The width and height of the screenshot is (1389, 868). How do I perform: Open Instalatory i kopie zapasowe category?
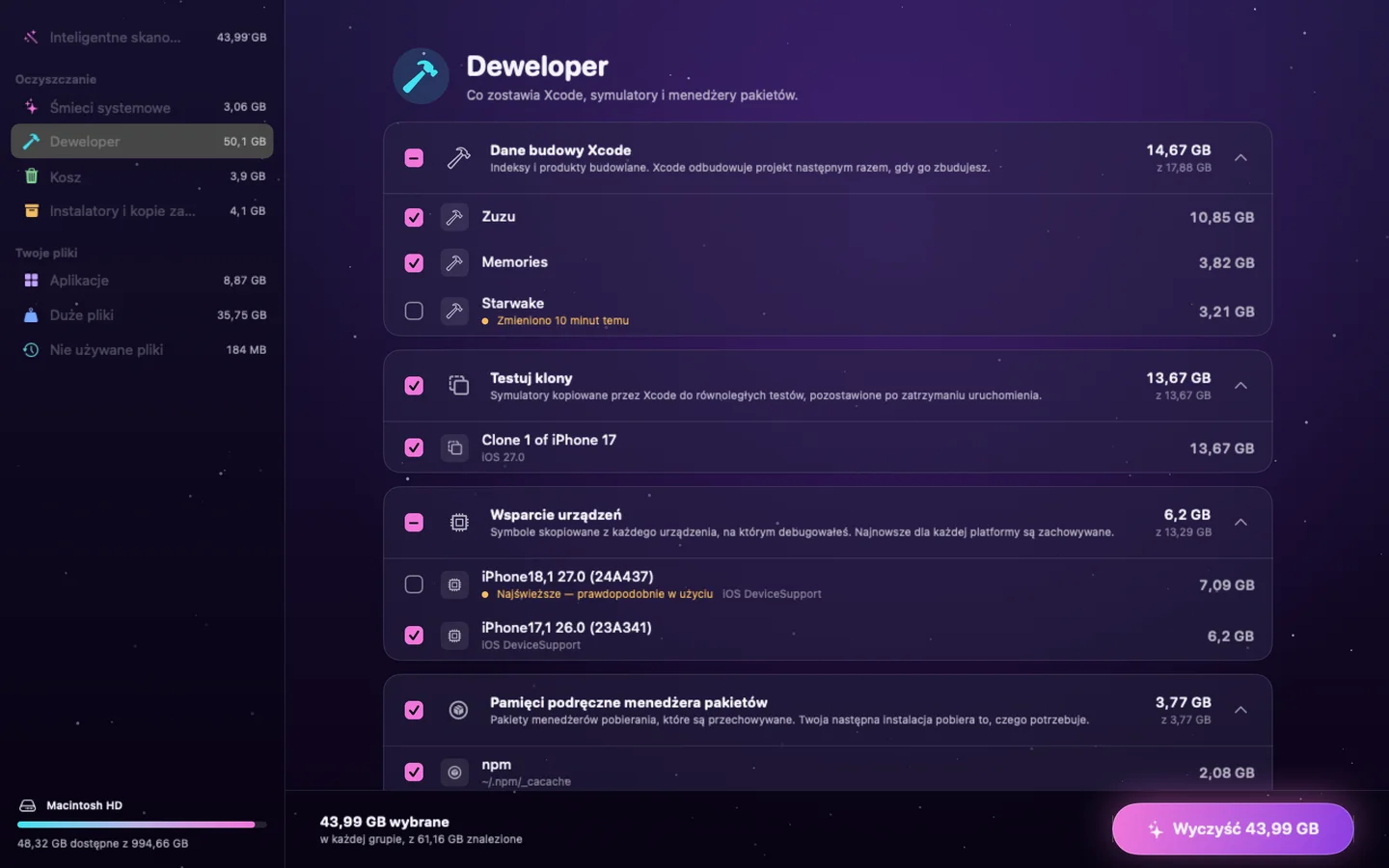pyautogui.click(x=142, y=211)
